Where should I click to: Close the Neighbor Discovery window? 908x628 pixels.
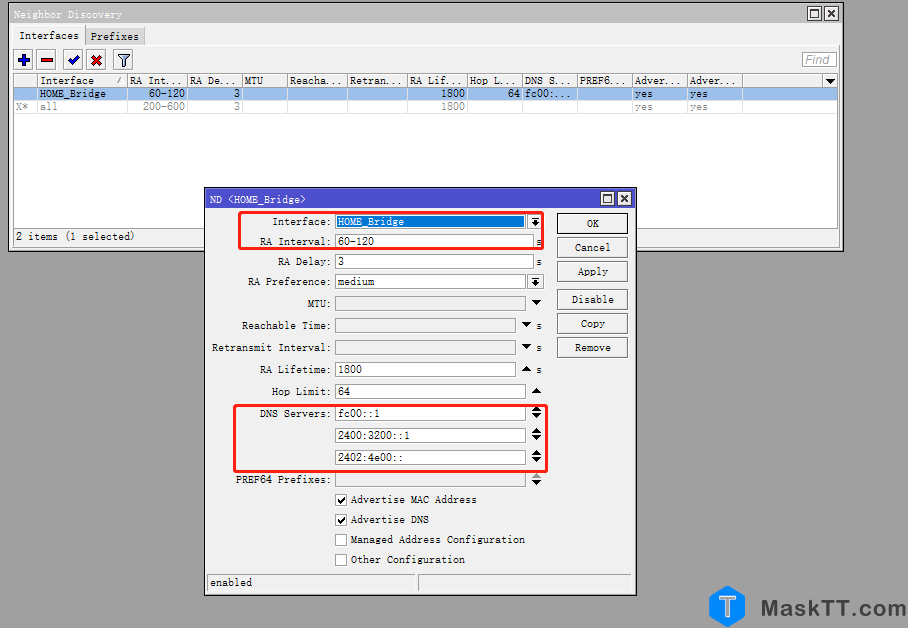tap(831, 13)
